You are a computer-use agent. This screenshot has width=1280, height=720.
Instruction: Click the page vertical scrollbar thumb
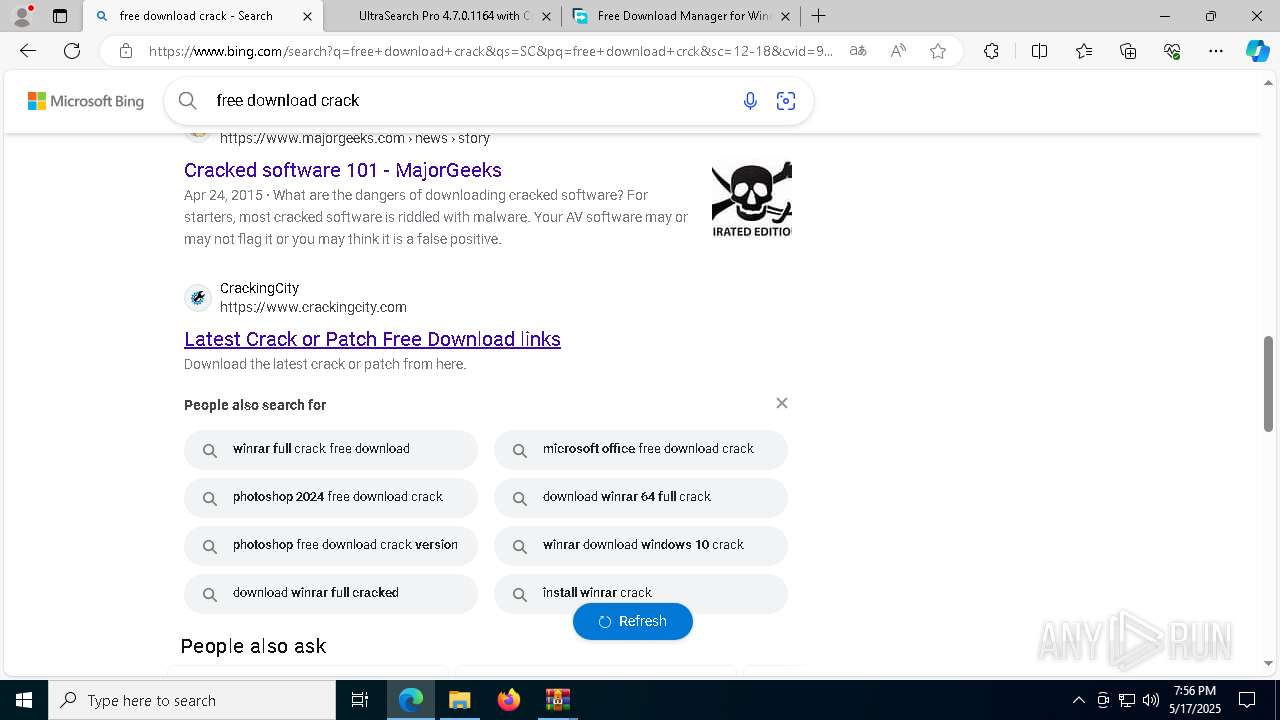(1268, 383)
